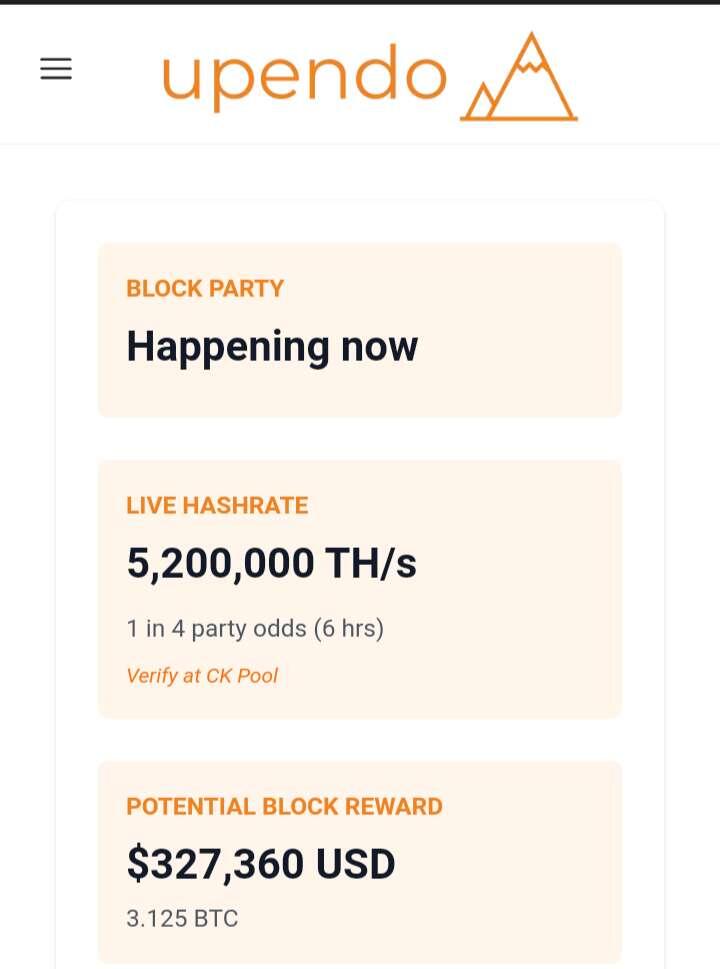Select the Block Party card
Viewport: 720px width, 969px height.
point(360,330)
